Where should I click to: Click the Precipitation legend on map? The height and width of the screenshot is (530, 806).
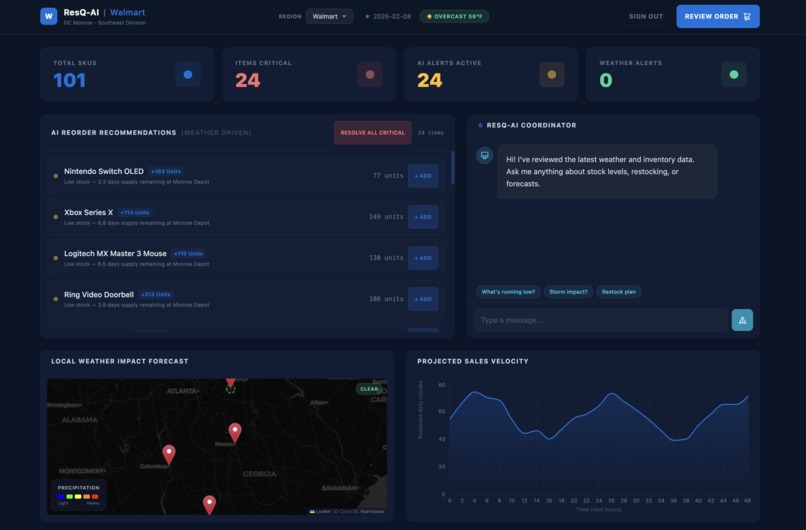coord(79,495)
